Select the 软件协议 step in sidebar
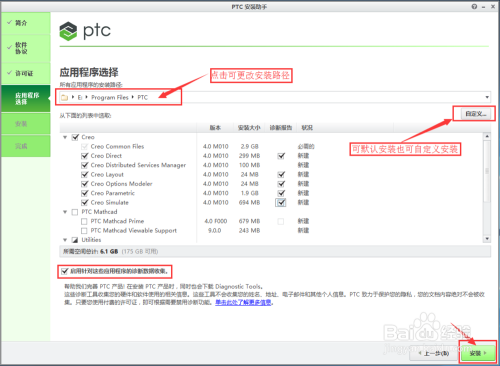This screenshot has width=500, height=366. (x=26, y=48)
